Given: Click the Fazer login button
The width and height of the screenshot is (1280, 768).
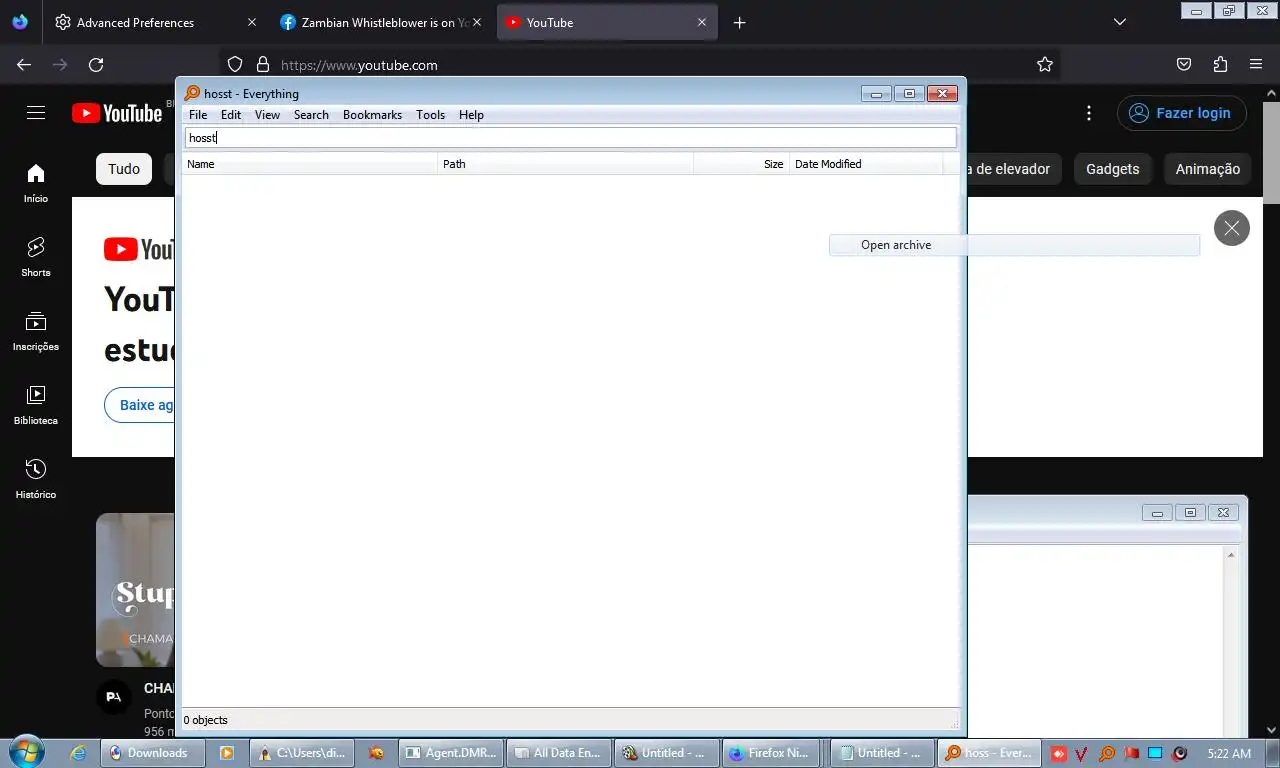Looking at the screenshot, I should 1182,113.
